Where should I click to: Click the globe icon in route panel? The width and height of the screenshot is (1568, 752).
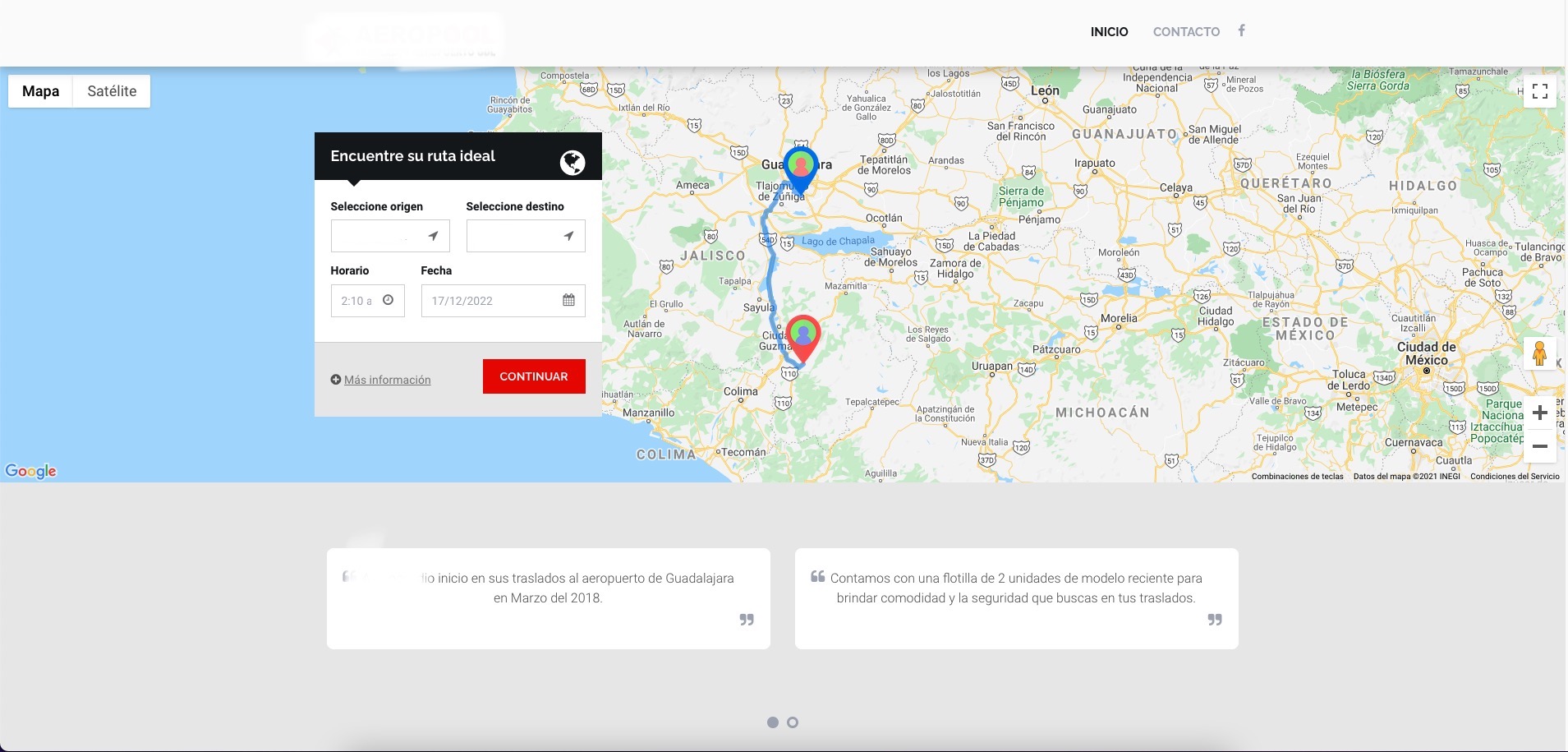point(572,163)
